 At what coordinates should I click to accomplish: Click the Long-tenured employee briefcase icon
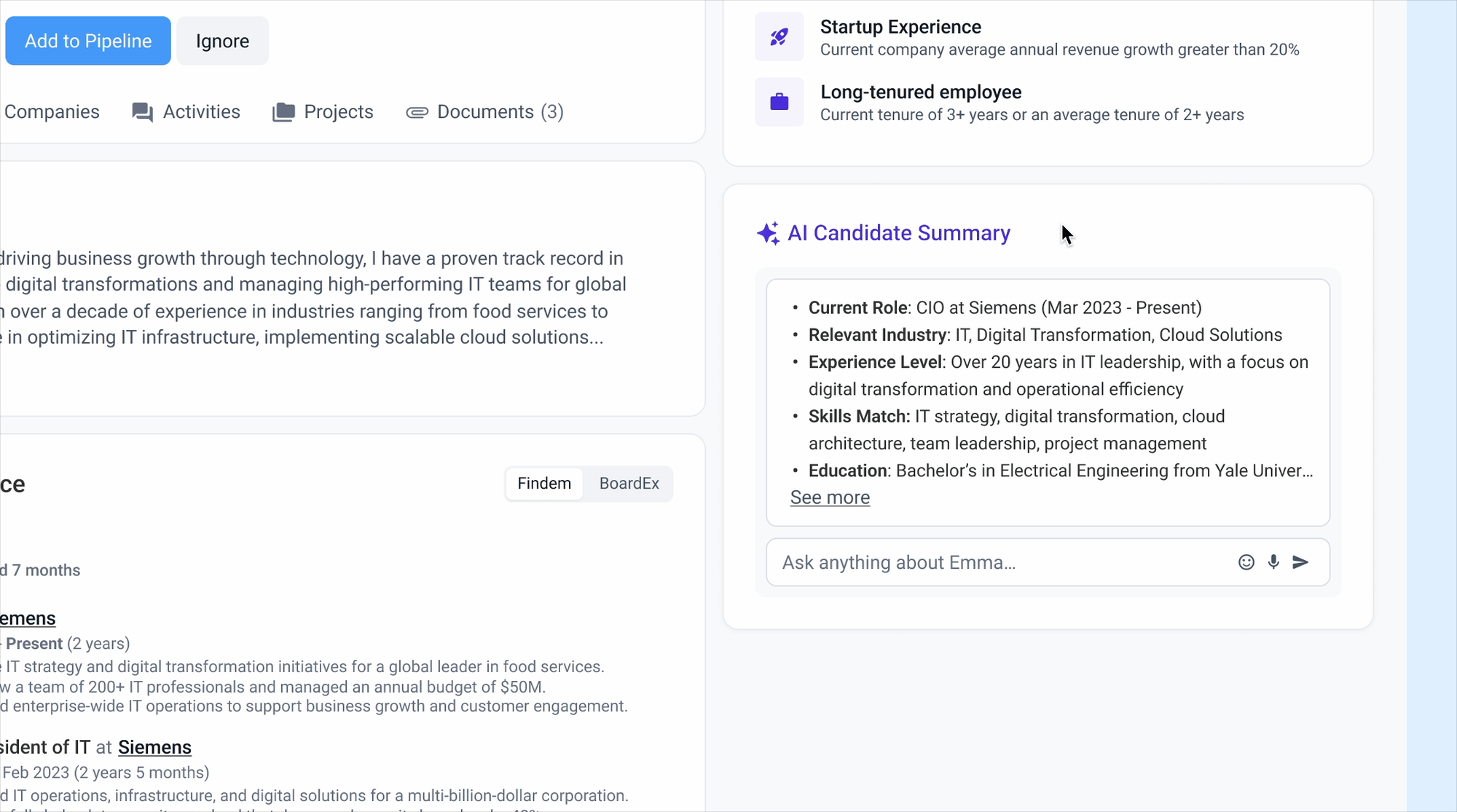779,102
